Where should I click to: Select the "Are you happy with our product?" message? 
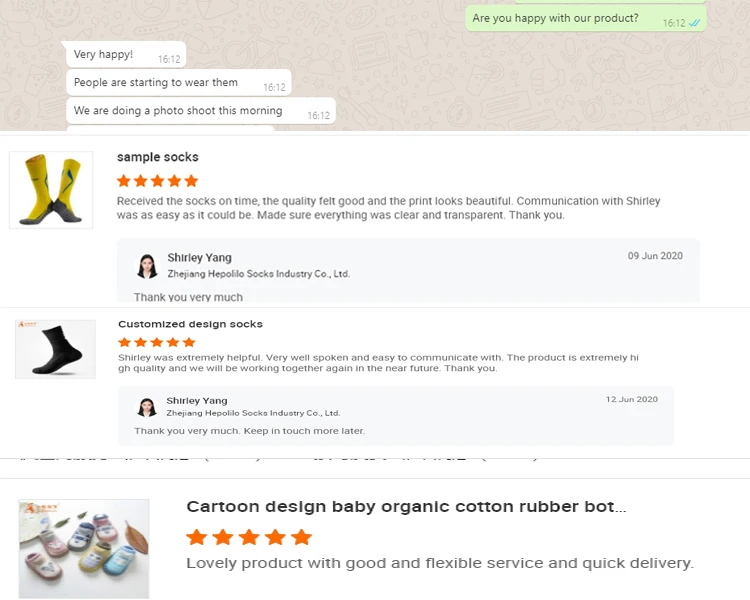555,18
